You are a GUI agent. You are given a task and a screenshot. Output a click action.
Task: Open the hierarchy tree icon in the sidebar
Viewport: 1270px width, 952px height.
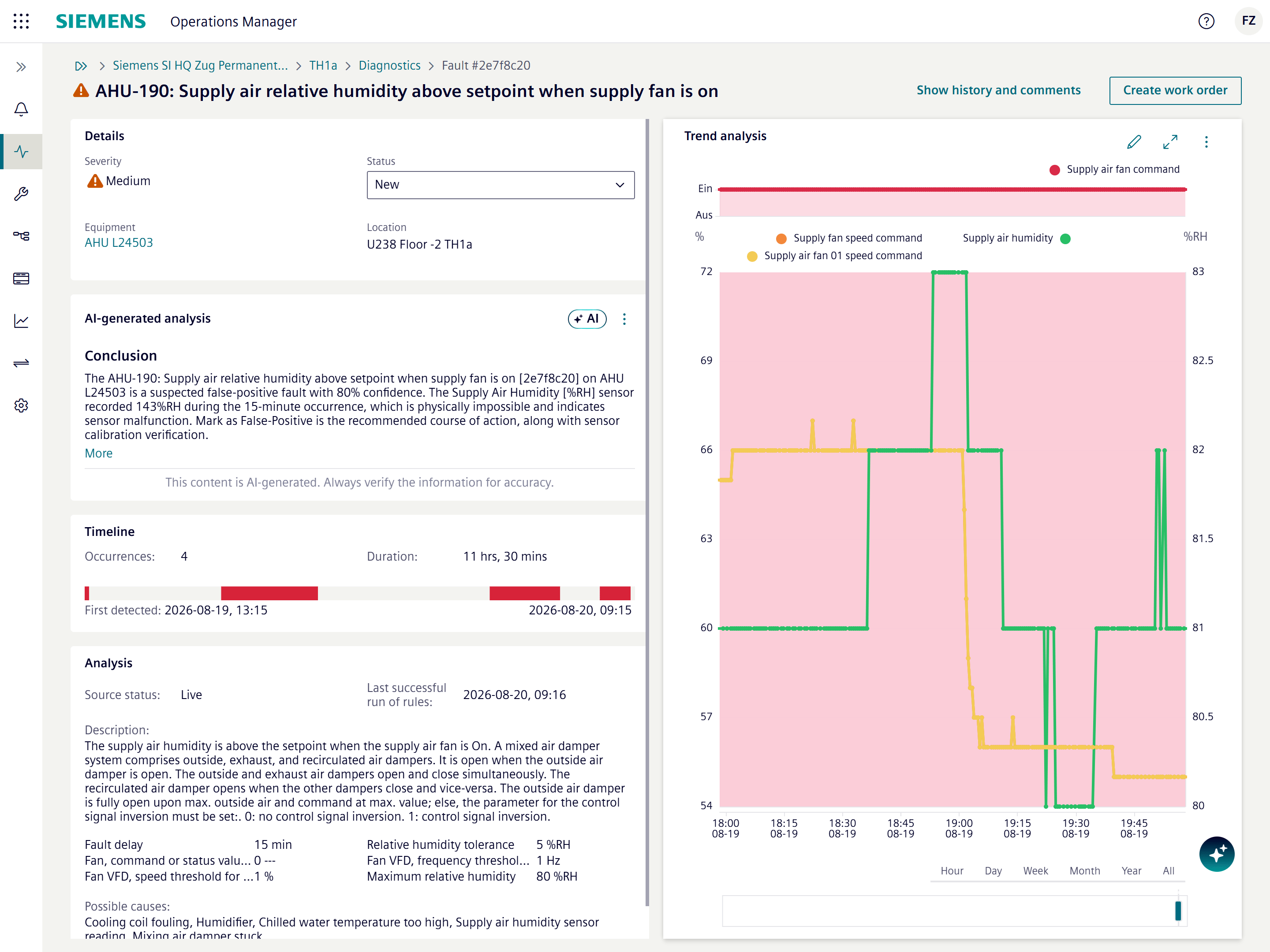(21, 236)
